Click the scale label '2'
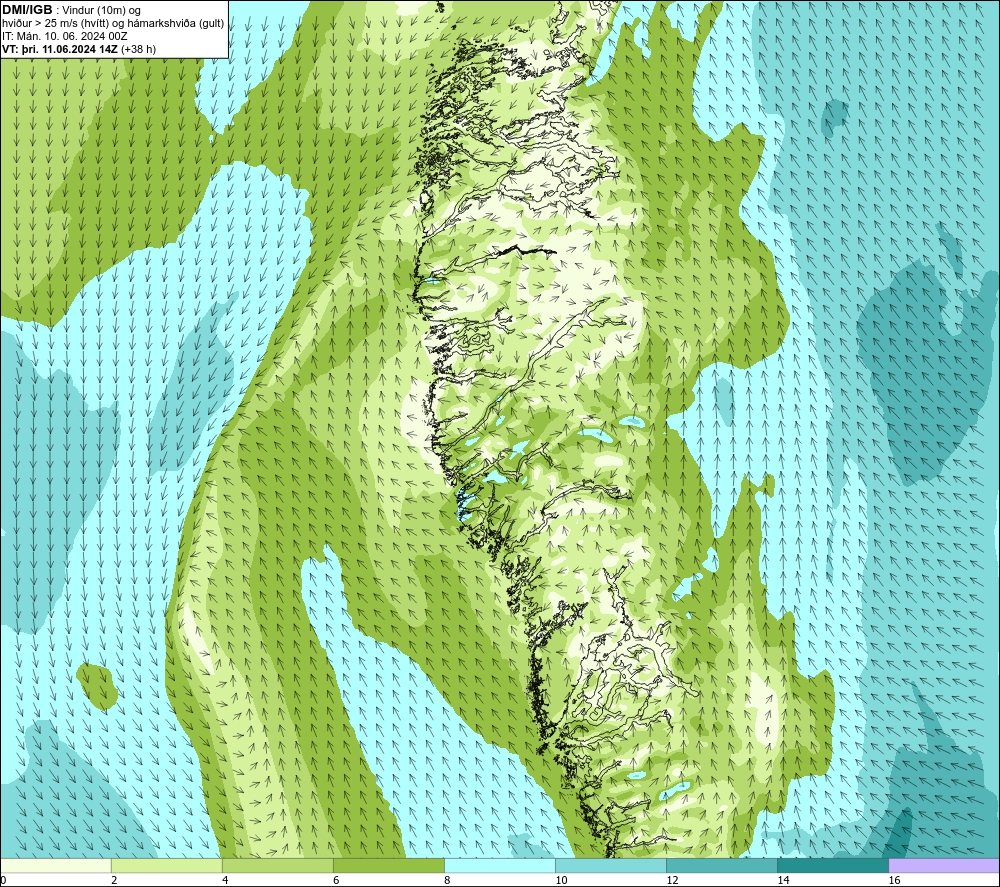This screenshot has height=887, width=1000. [114, 881]
